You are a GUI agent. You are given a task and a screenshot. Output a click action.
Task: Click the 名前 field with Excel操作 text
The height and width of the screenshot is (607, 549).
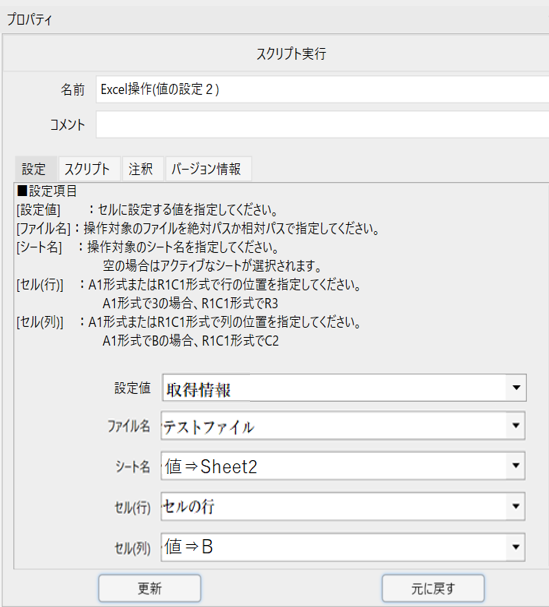322,89
